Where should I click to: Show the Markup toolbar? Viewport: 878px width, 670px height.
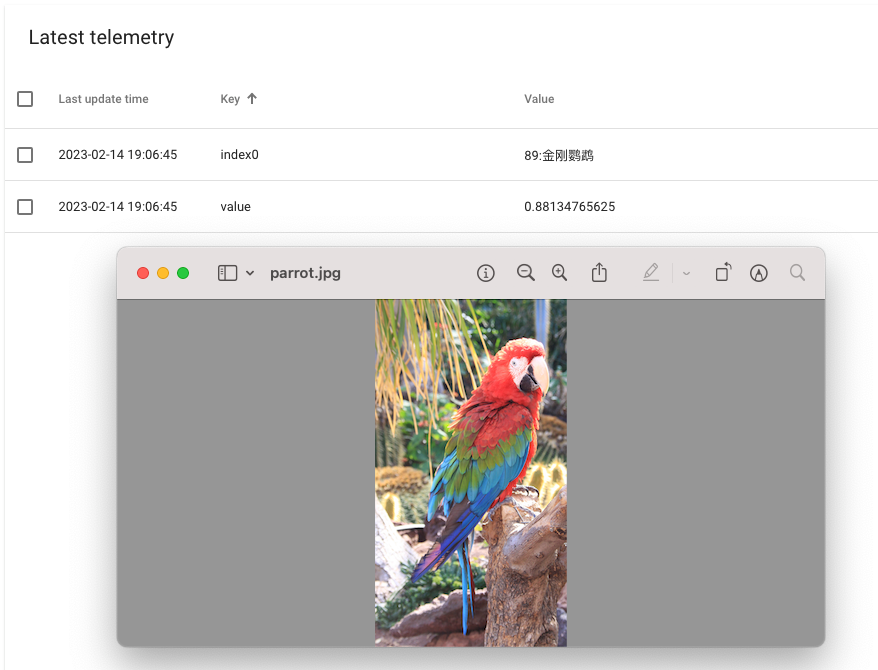[758, 273]
